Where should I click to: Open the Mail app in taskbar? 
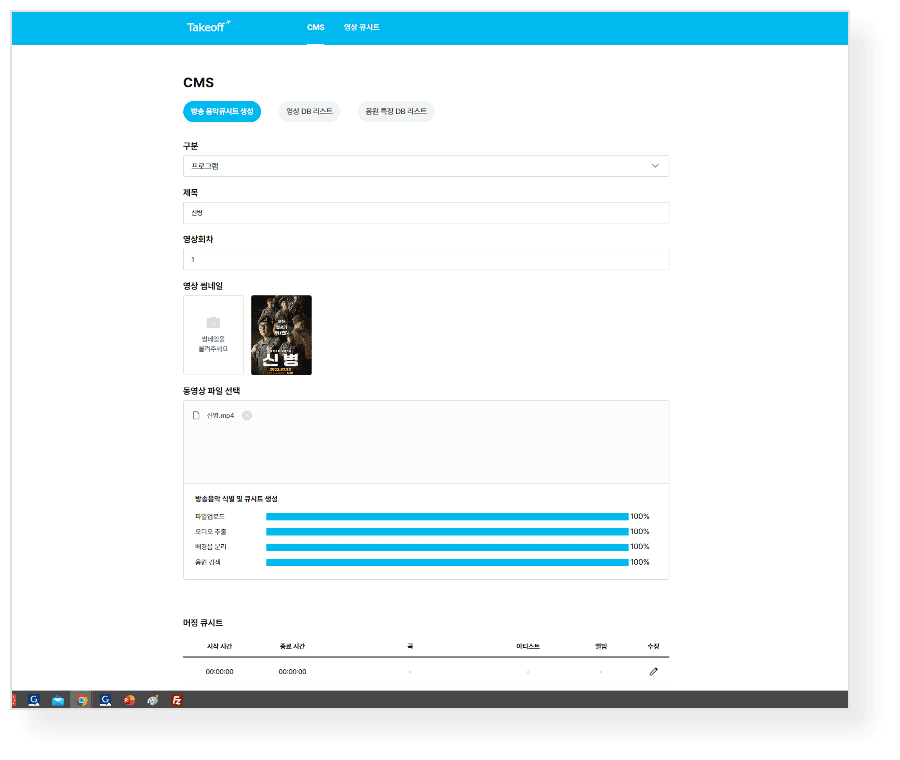[58, 700]
